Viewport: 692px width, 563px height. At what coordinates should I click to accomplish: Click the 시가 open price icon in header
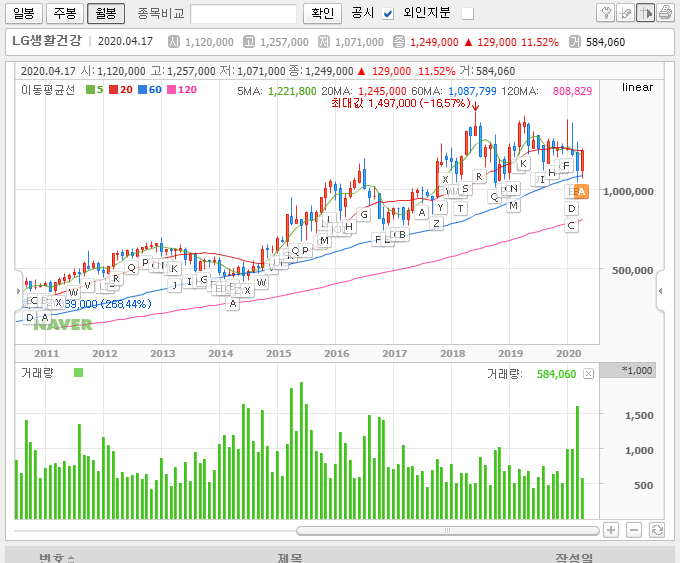click(x=174, y=42)
